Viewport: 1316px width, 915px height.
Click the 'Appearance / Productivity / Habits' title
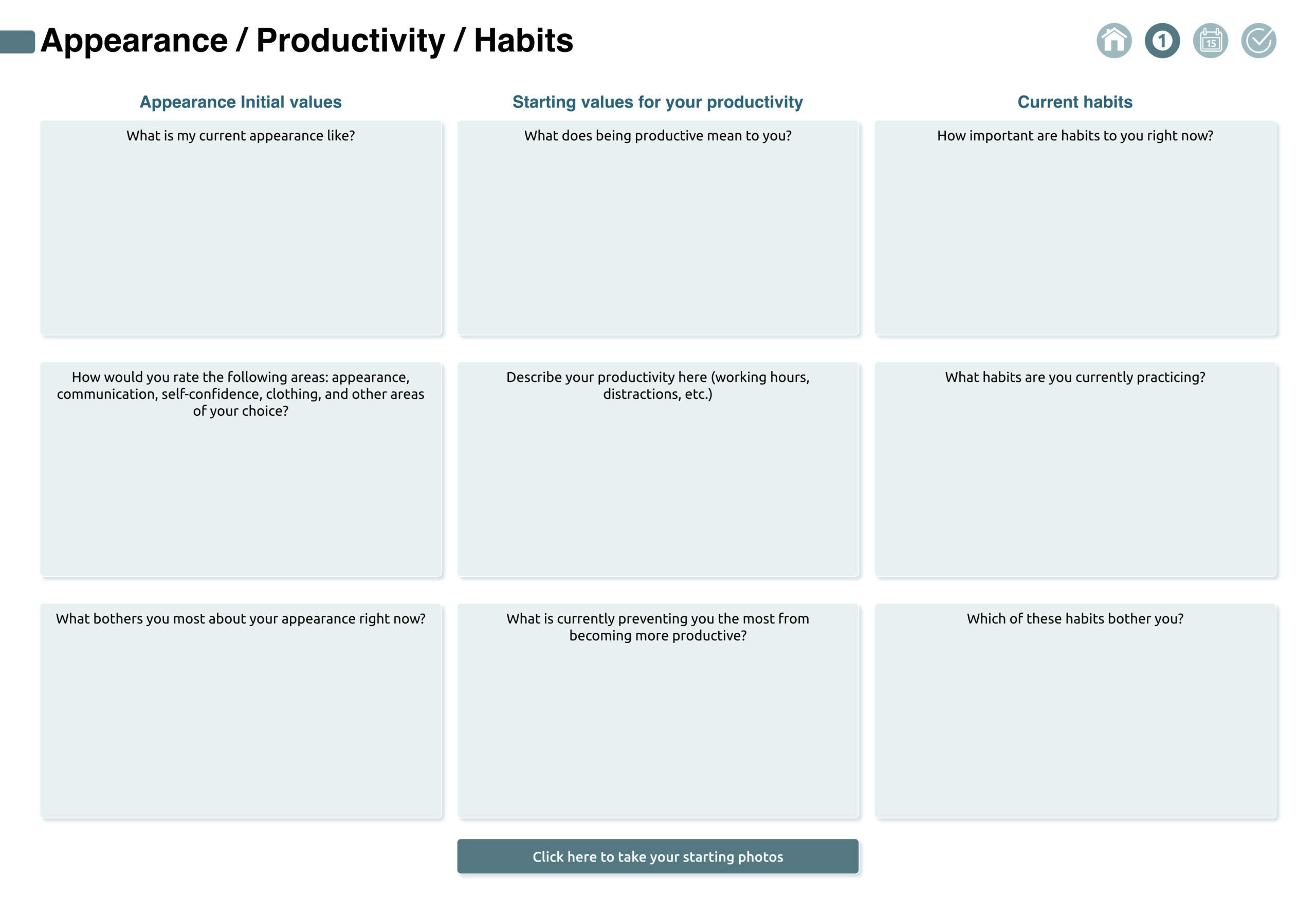click(x=307, y=41)
